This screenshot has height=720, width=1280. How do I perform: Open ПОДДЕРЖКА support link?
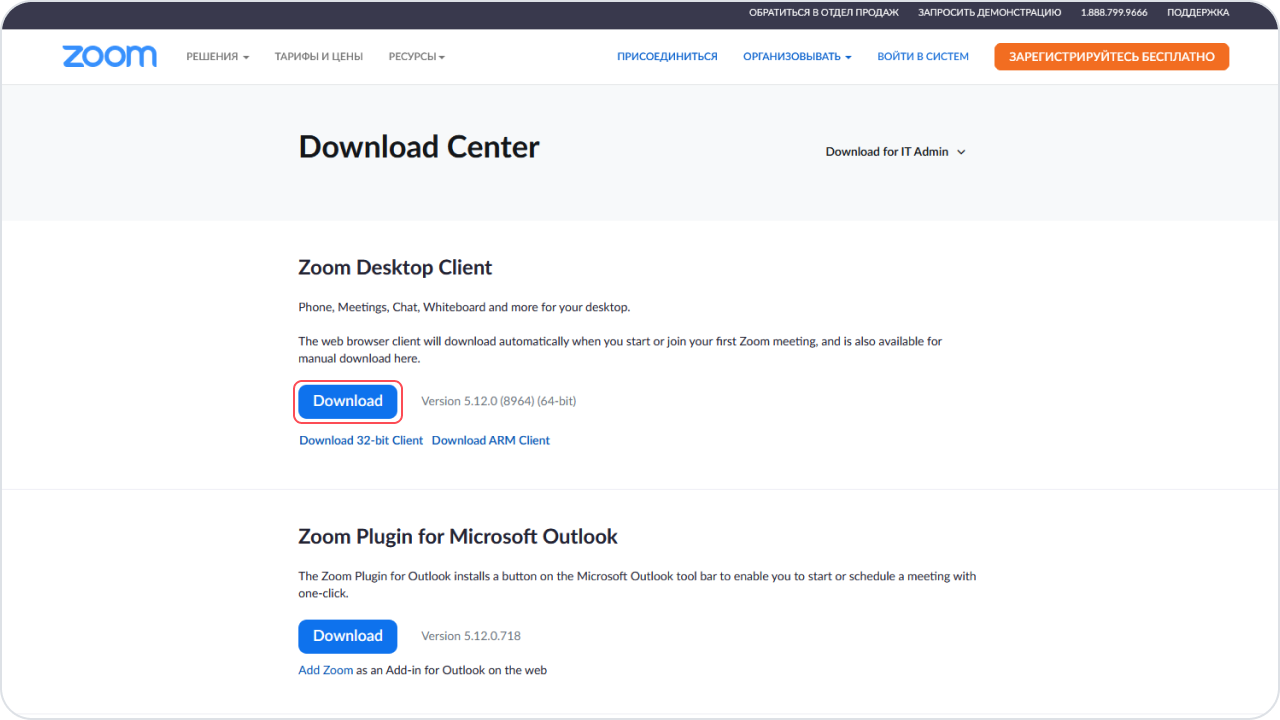[x=1198, y=13]
